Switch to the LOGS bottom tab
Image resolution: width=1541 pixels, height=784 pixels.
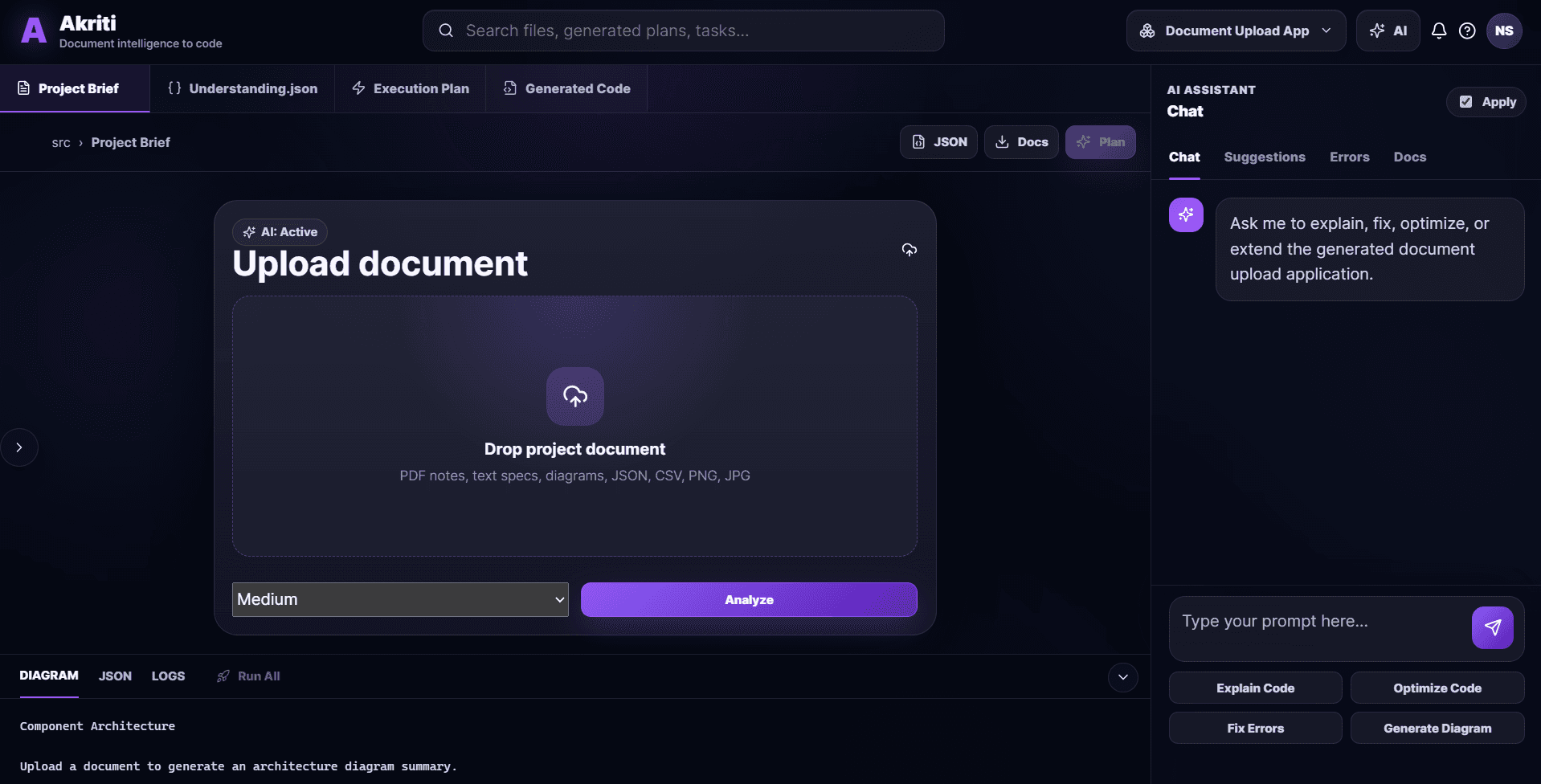click(168, 676)
